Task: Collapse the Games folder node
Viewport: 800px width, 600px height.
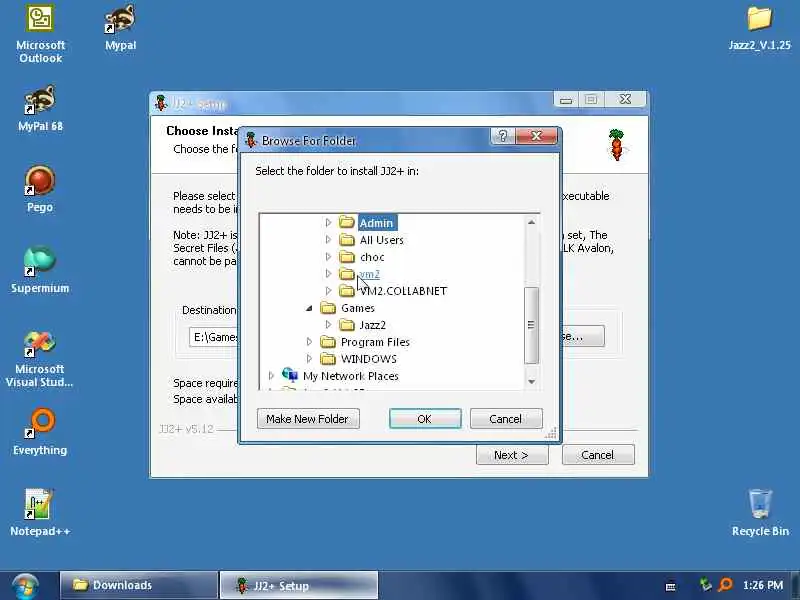Action: point(309,308)
